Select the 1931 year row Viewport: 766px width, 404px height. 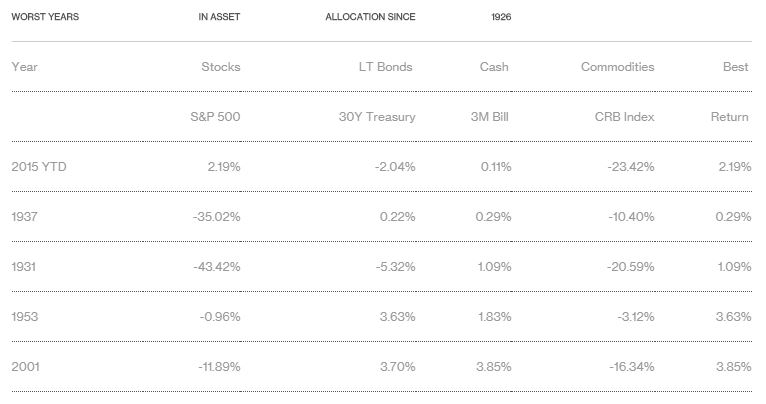point(24,267)
